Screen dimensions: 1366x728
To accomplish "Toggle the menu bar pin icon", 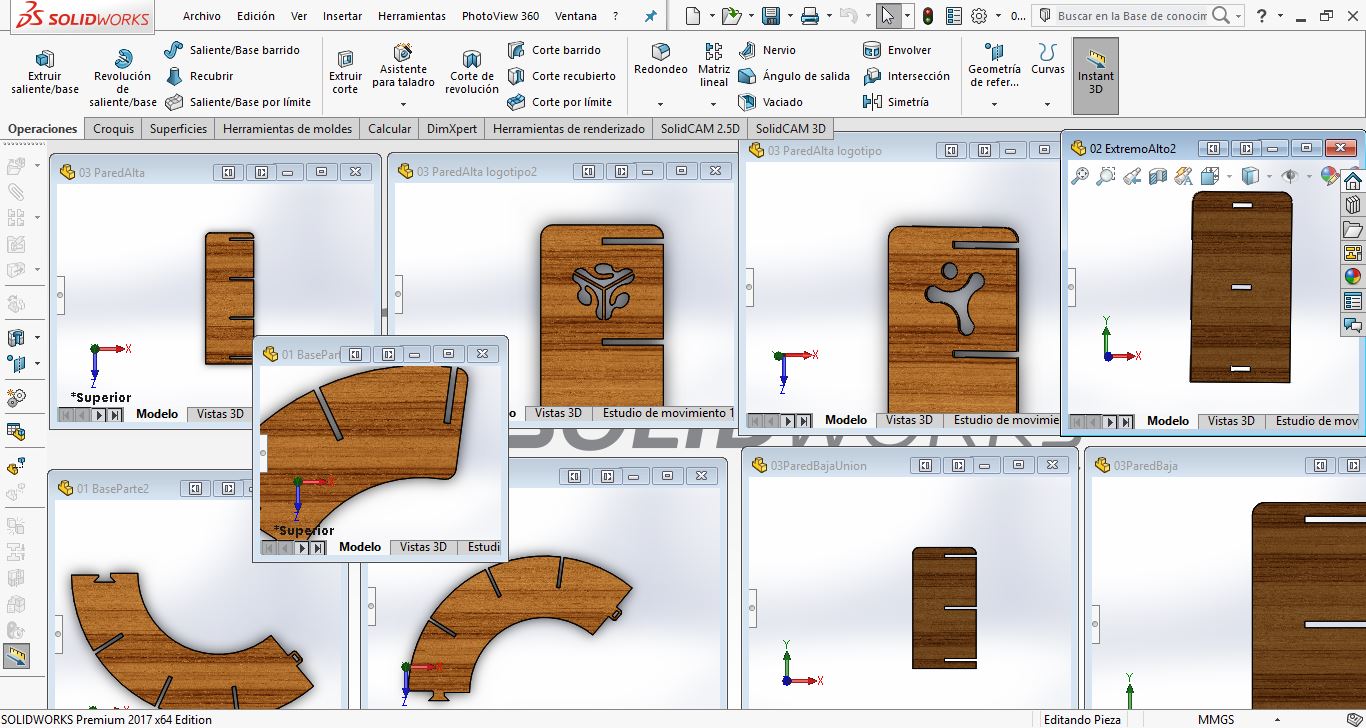I will (x=651, y=16).
